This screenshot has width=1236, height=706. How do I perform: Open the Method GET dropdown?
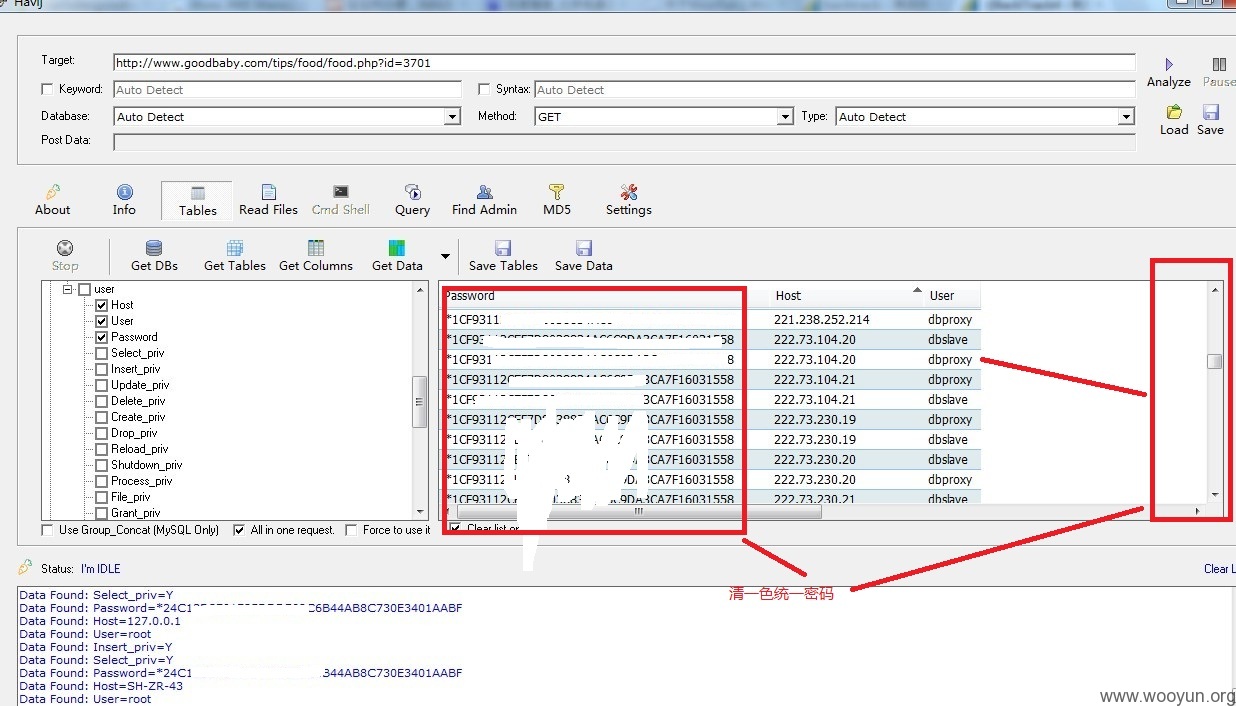click(x=785, y=117)
